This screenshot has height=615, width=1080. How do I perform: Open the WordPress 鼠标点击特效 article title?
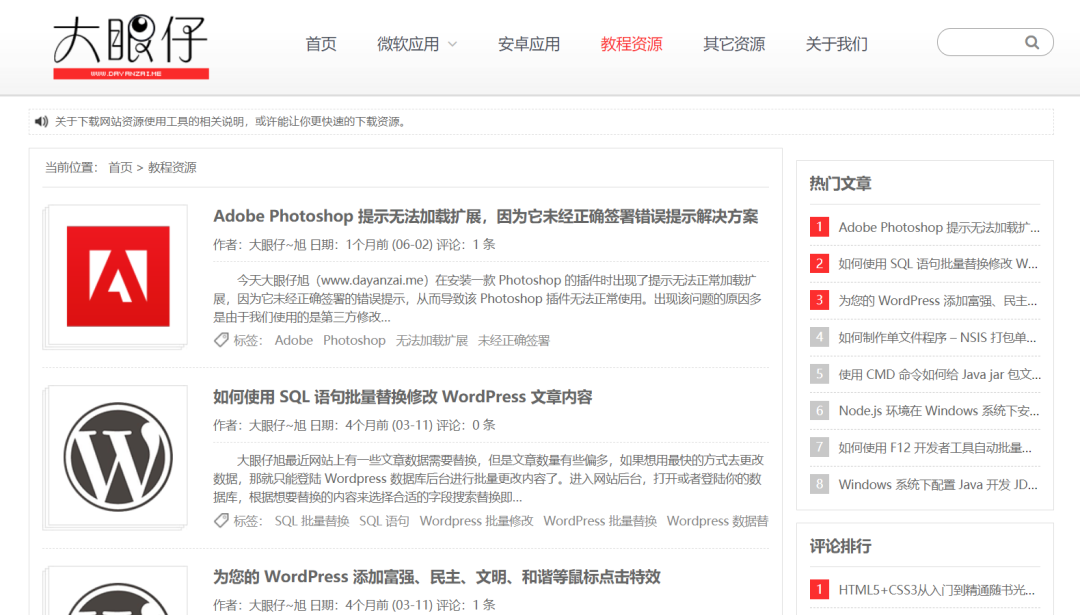(x=437, y=576)
